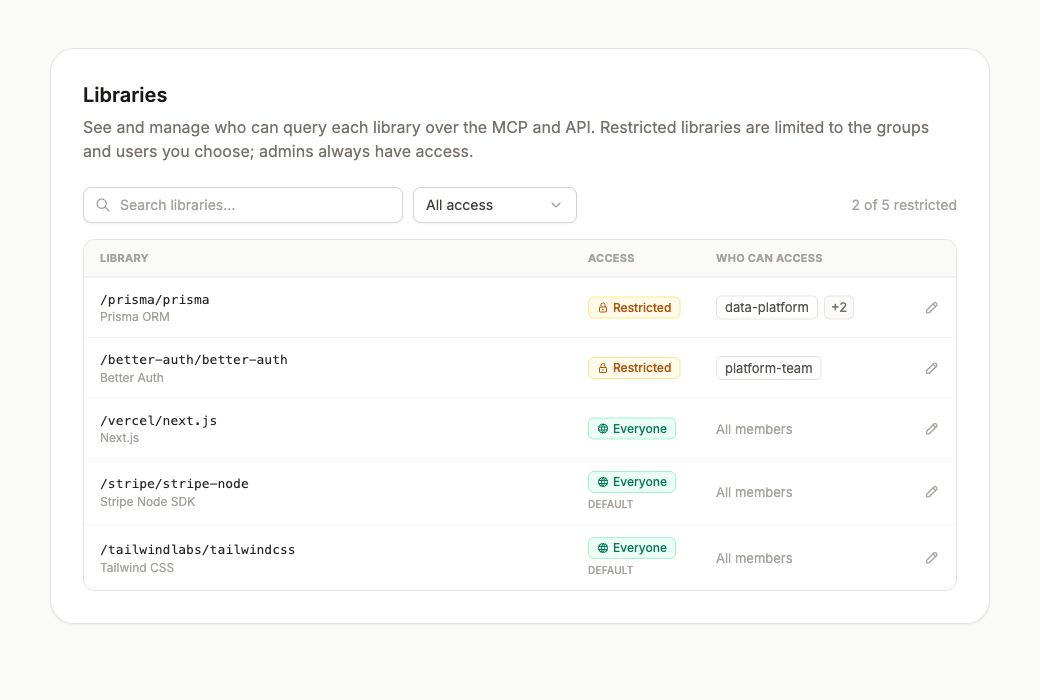The image size is (1040, 700).
Task: Edit access for /prisma/prisma library
Action: 931,308
